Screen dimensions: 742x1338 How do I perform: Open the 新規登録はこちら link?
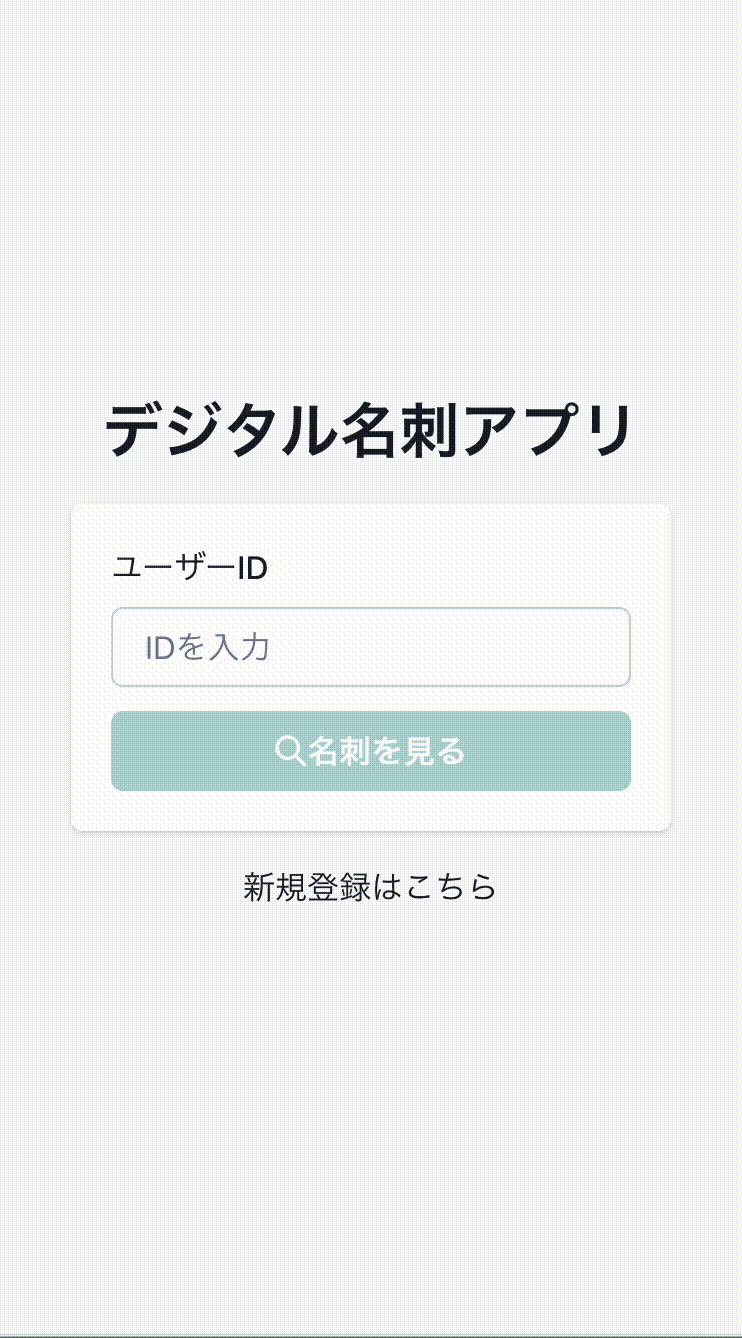point(370,887)
